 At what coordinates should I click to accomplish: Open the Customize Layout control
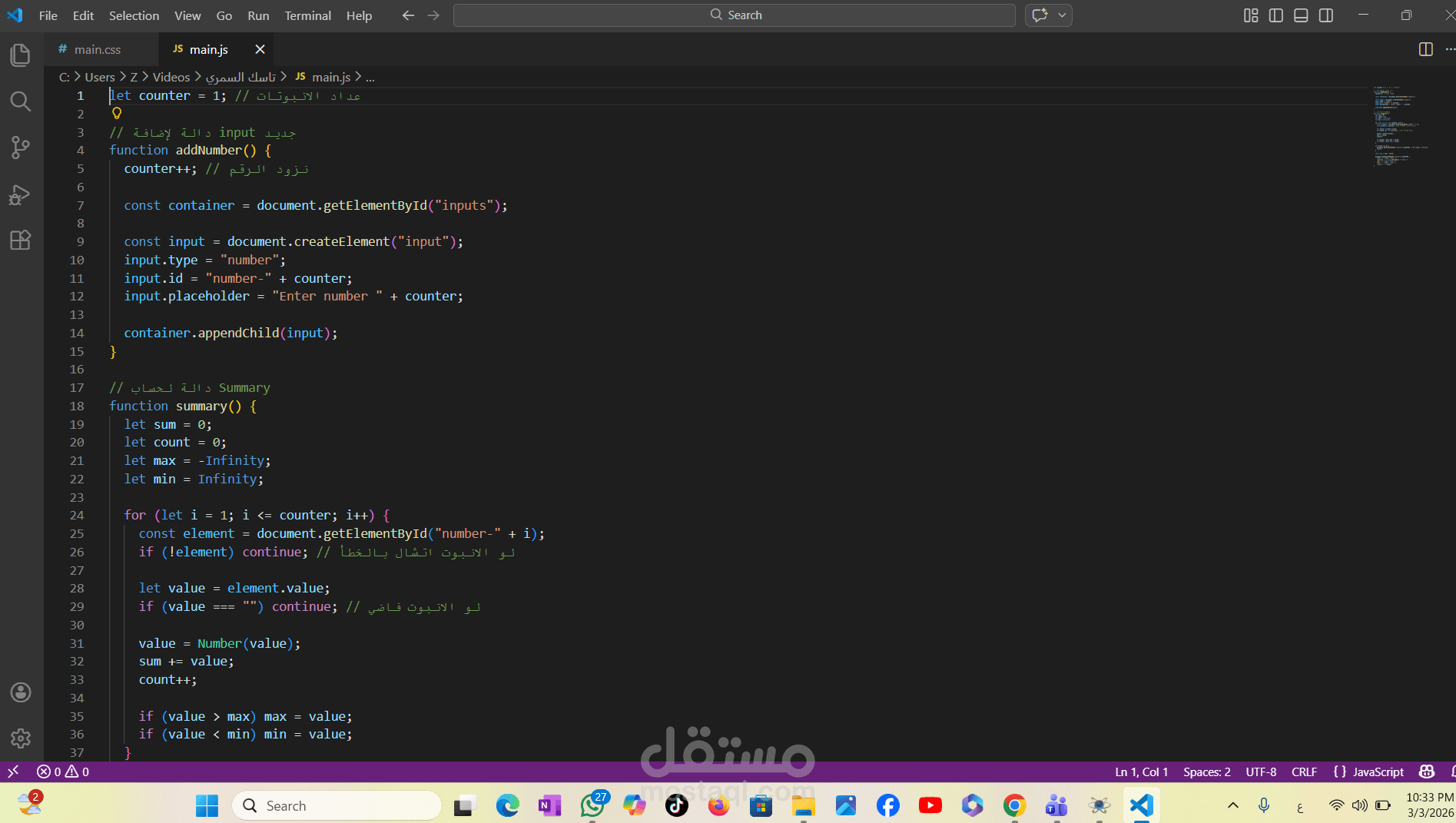click(x=1251, y=15)
